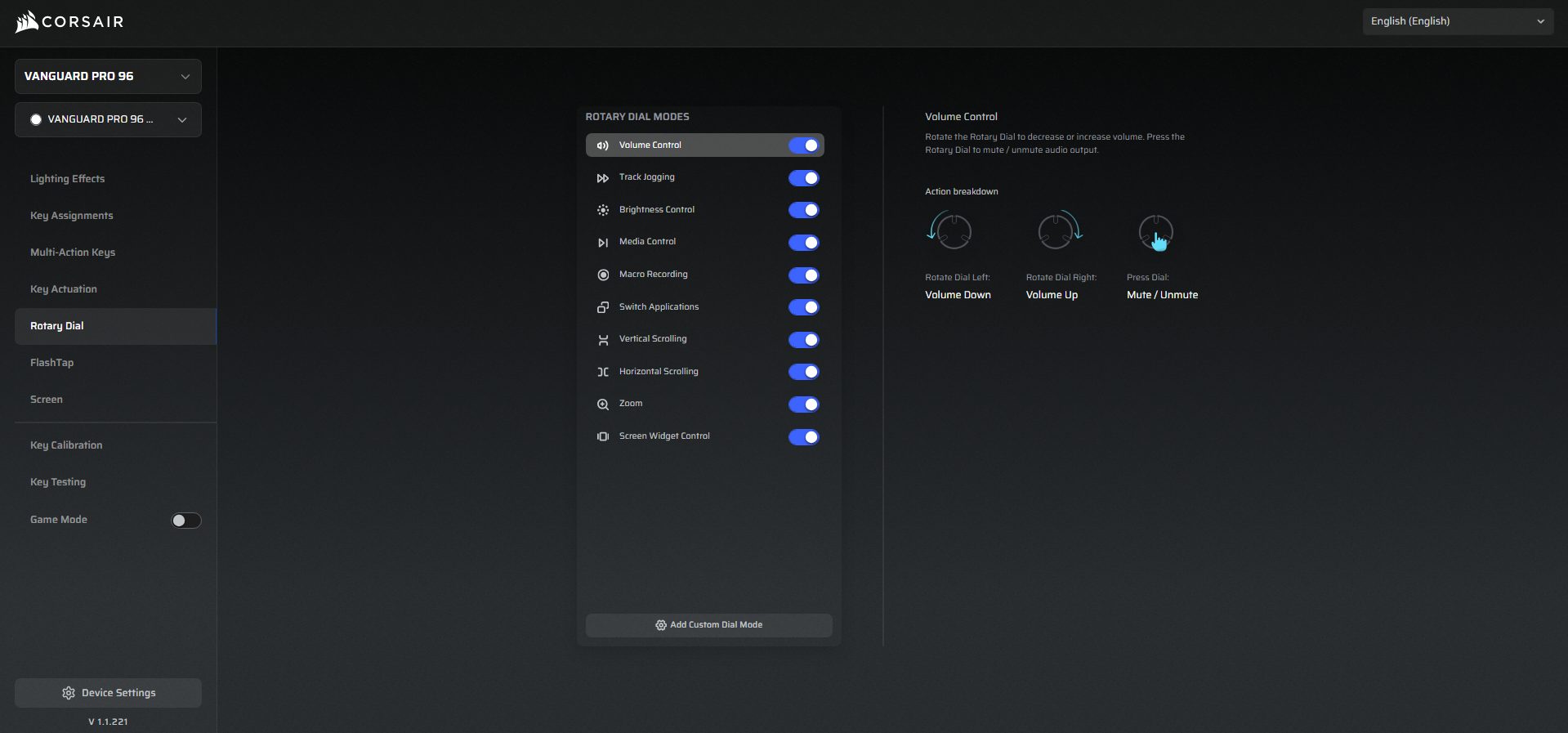Click the Corsair sails logo
The image size is (1568, 733).
tap(27, 22)
